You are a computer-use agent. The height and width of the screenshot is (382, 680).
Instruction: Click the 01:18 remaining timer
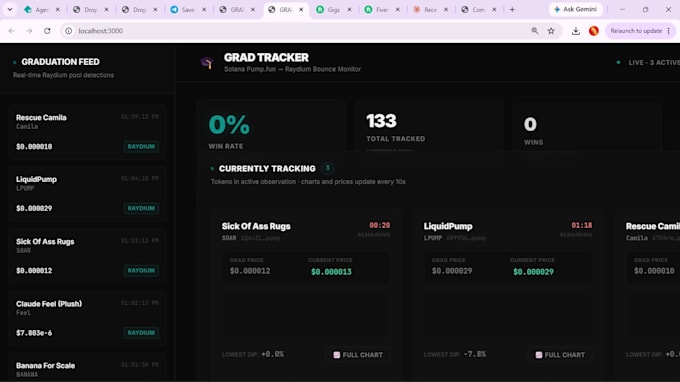point(582,225)
